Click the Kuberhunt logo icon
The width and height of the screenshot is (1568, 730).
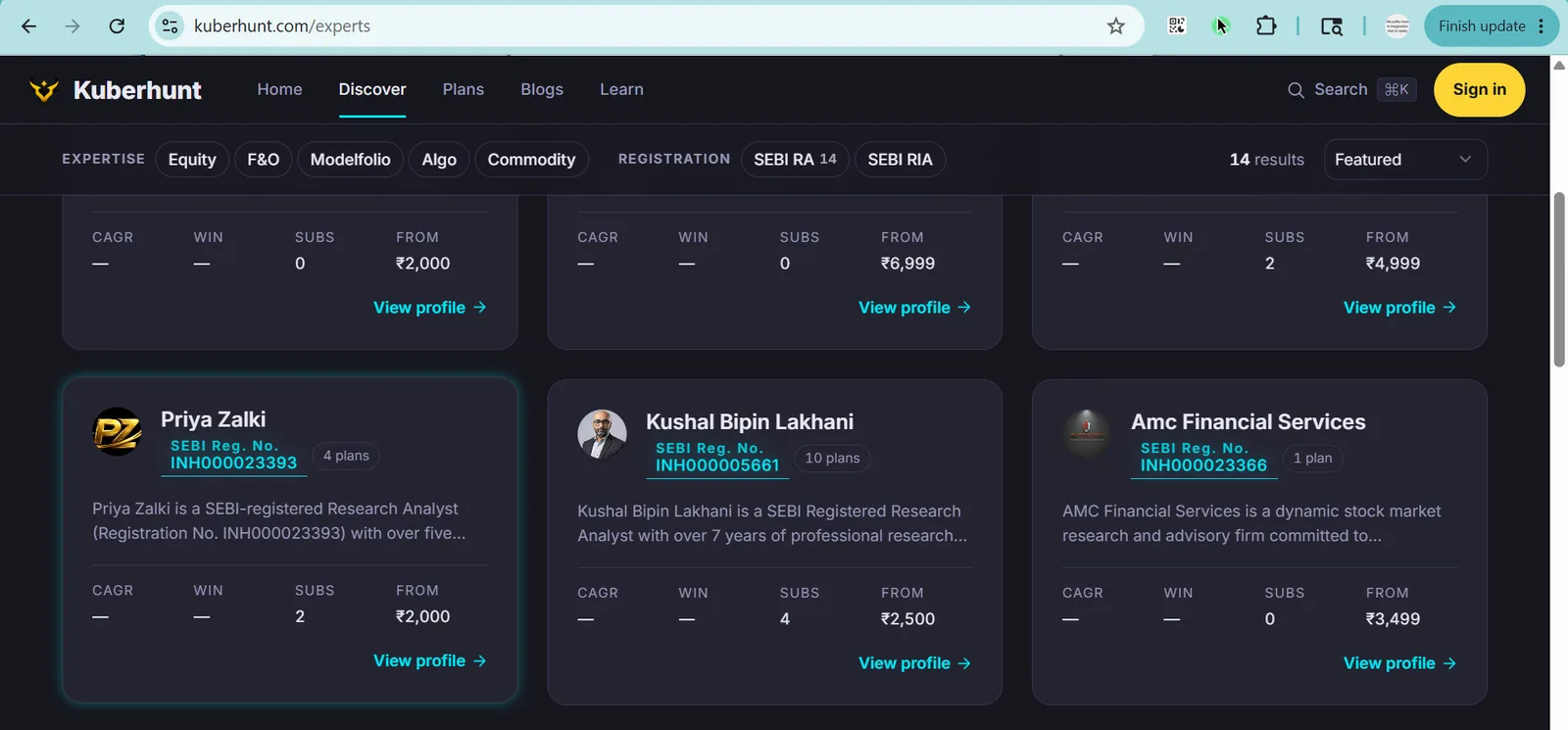[44, 90]
